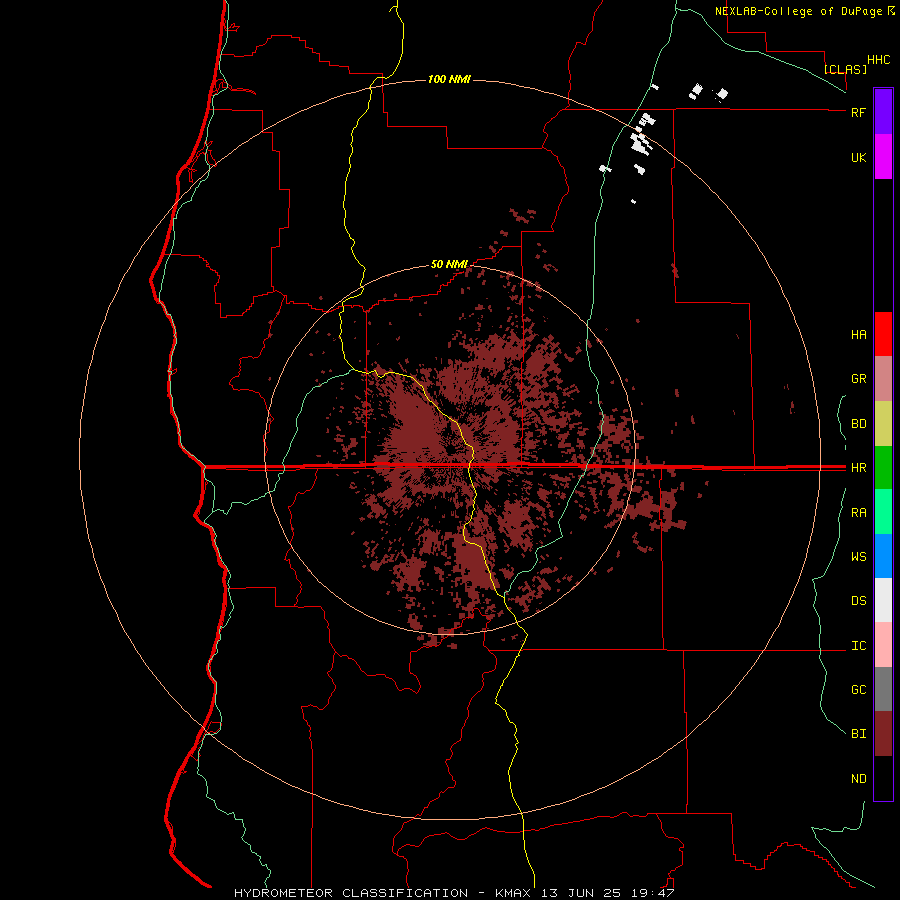Screen dimensions: 900x900
Task: Click the RA light green legend swatch
Action: click(x=883, y=512)
